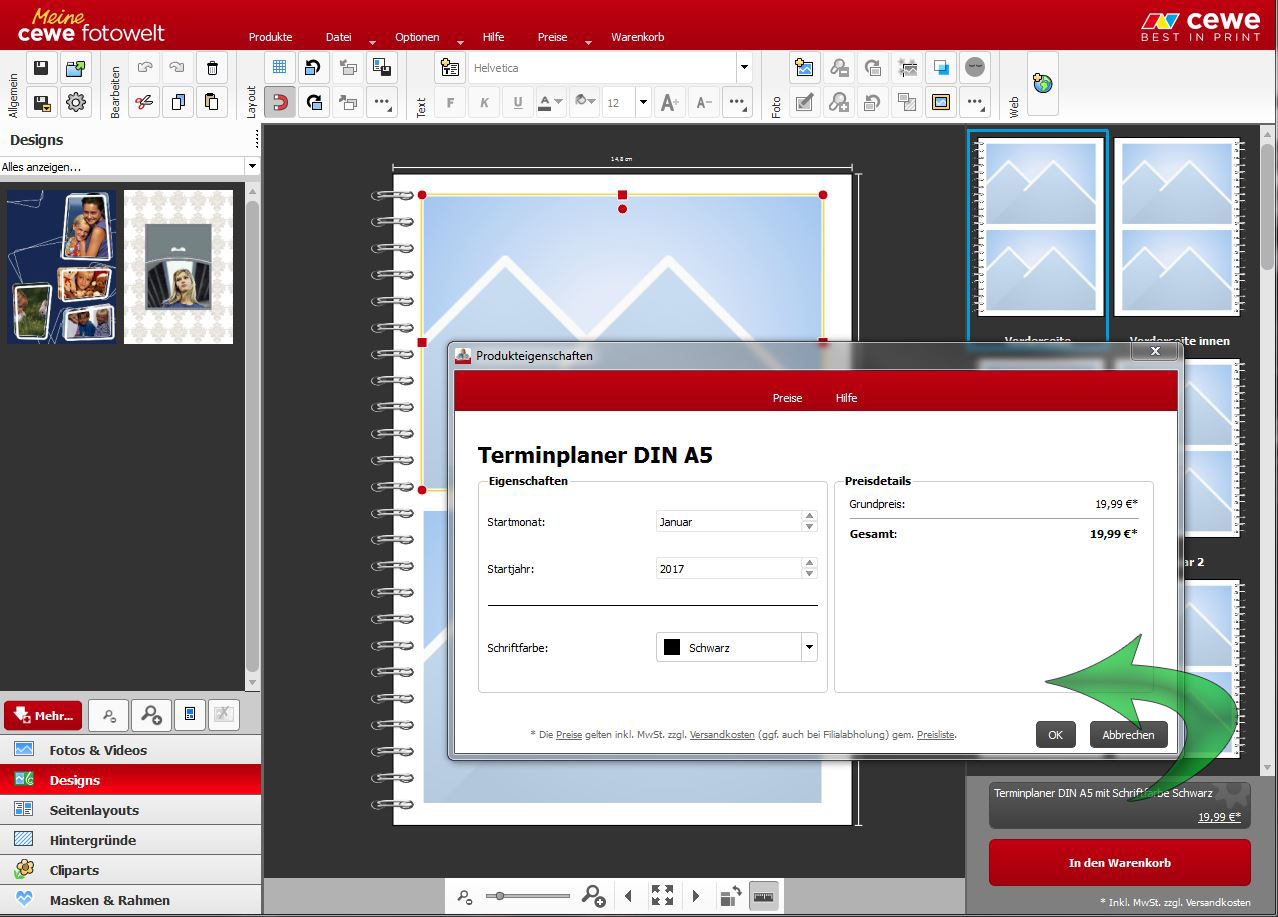Viewport: 1278px width, 917px height.
Task: Toggle the magnet snap tool
Action: [x=280, y=102]
